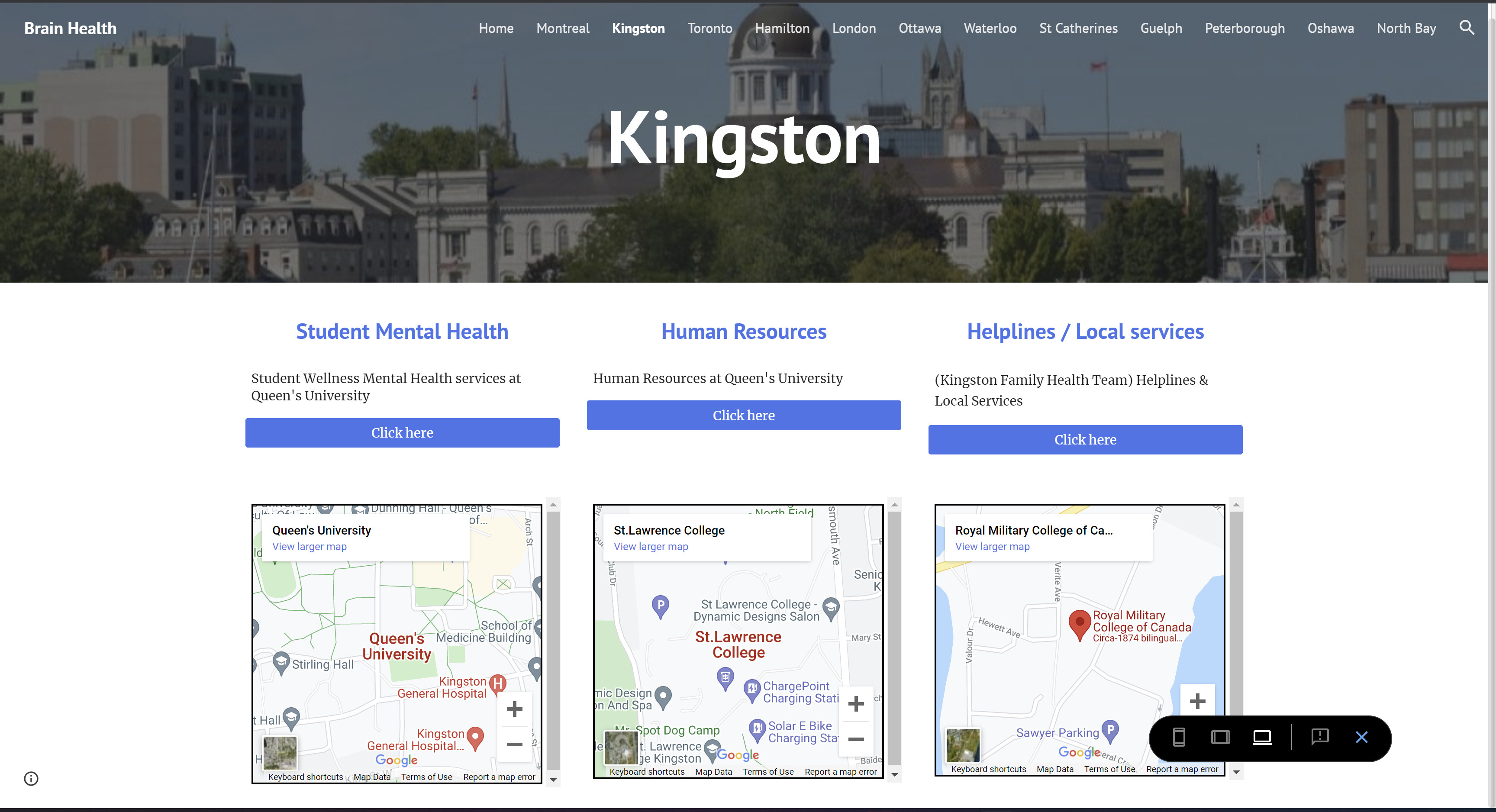The height and width of the screenshot is (812, 1496).
Task: Click Royal Military College red map pin
Action: point(1079,623)
